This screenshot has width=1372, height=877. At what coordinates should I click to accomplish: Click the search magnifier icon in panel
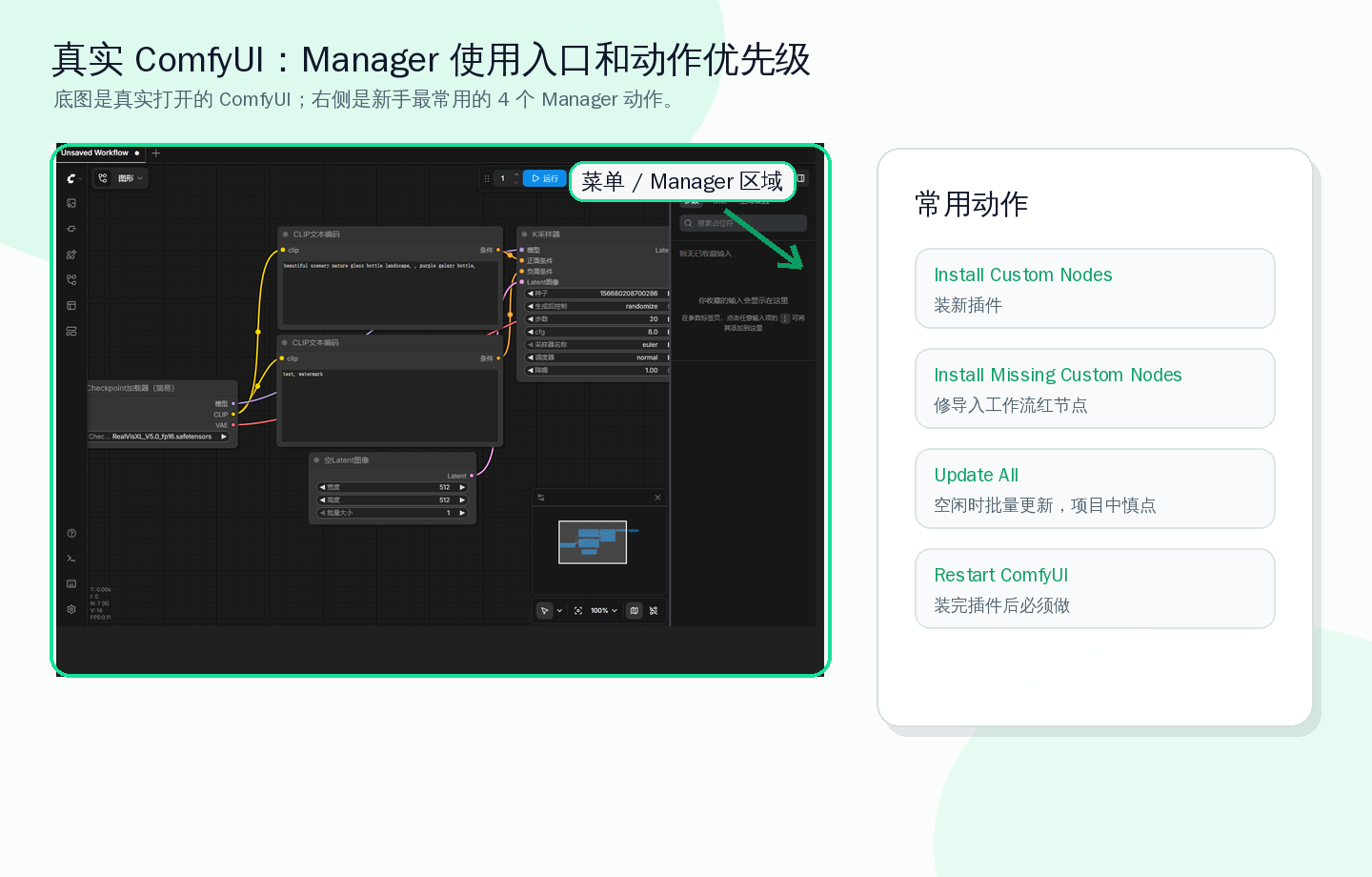coord(687,223)
